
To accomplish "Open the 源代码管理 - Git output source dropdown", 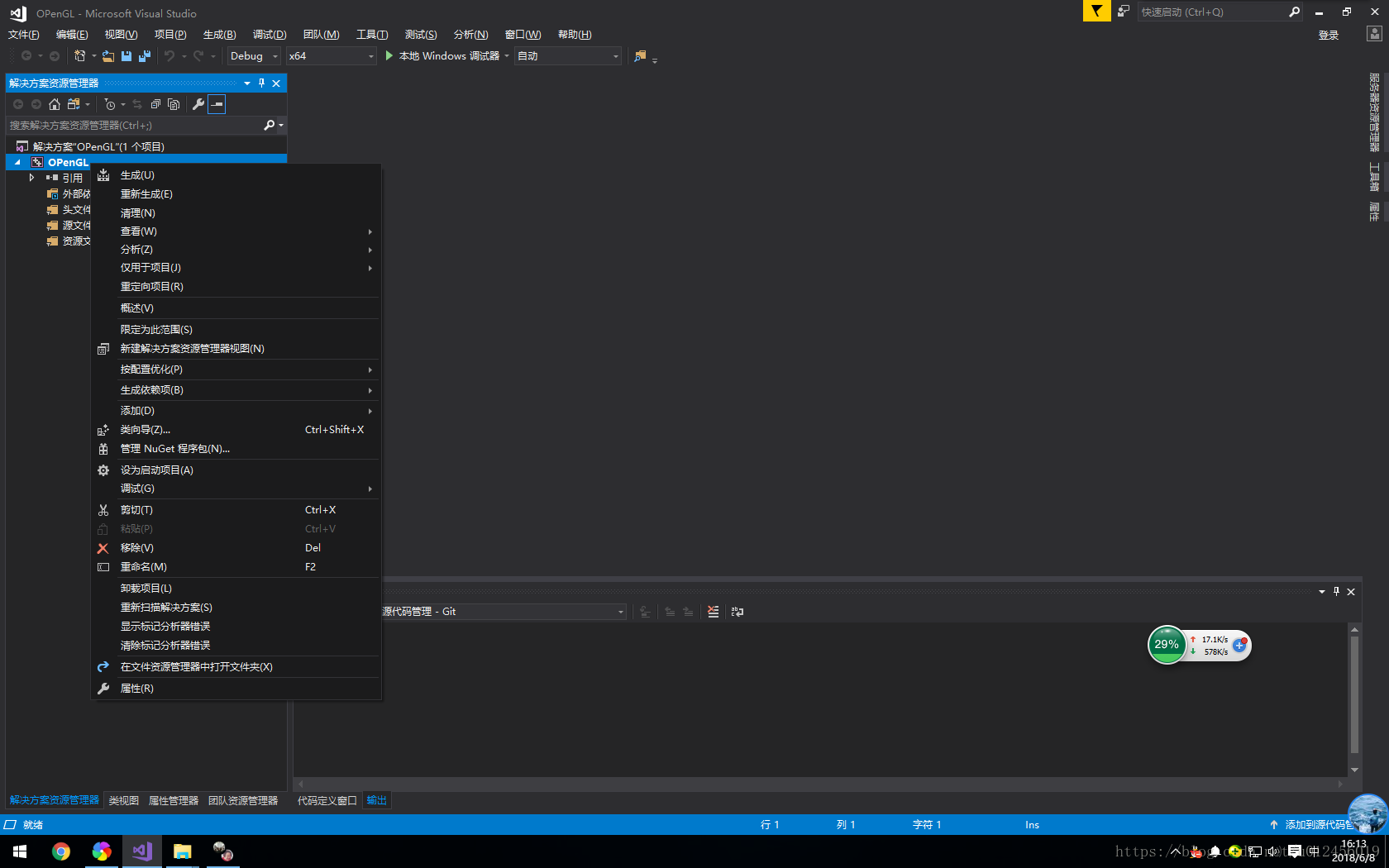I will [502, 612].
